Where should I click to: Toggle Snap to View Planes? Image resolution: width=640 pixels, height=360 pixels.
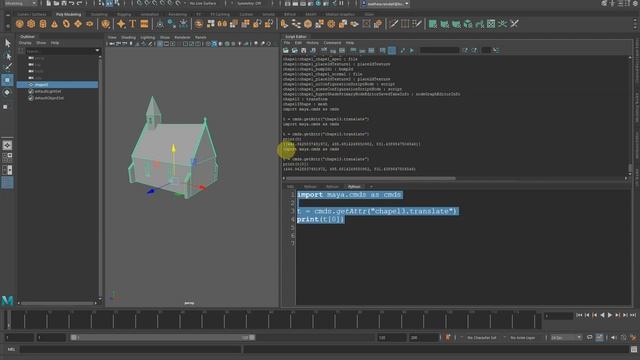click(171, 3)
